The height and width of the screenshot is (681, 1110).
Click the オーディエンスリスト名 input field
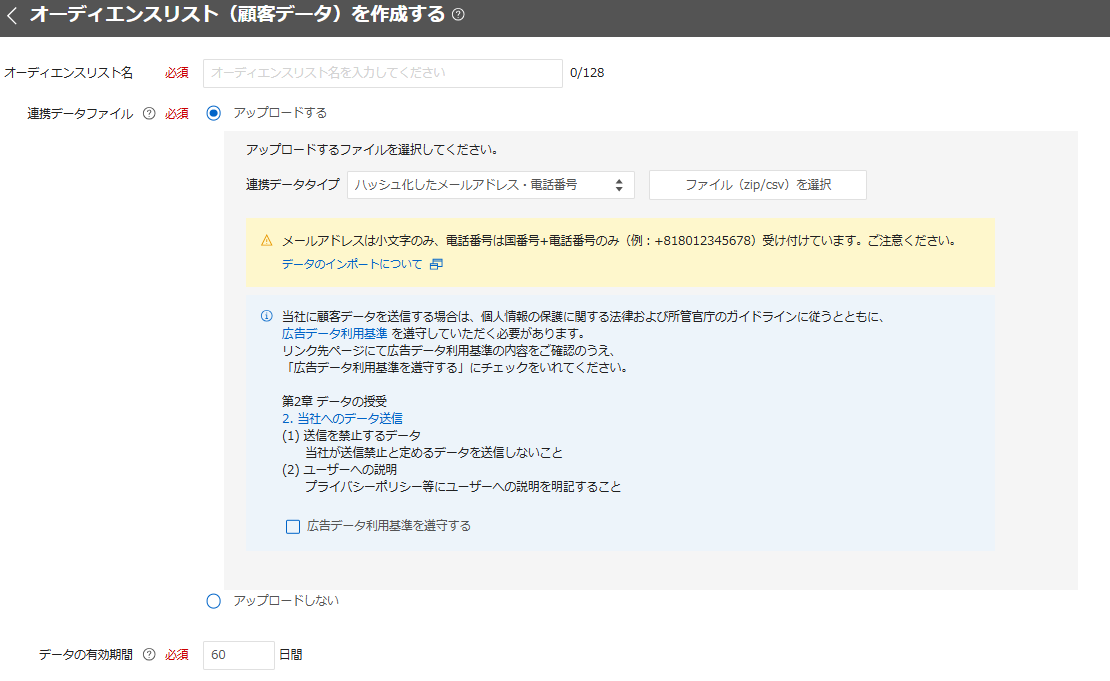coord(382,73)
